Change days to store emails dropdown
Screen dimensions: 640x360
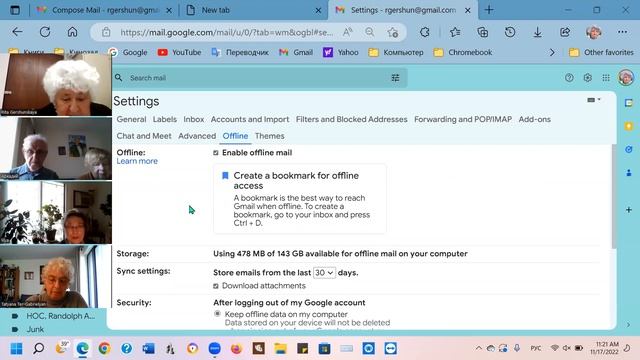coord(324,273)
